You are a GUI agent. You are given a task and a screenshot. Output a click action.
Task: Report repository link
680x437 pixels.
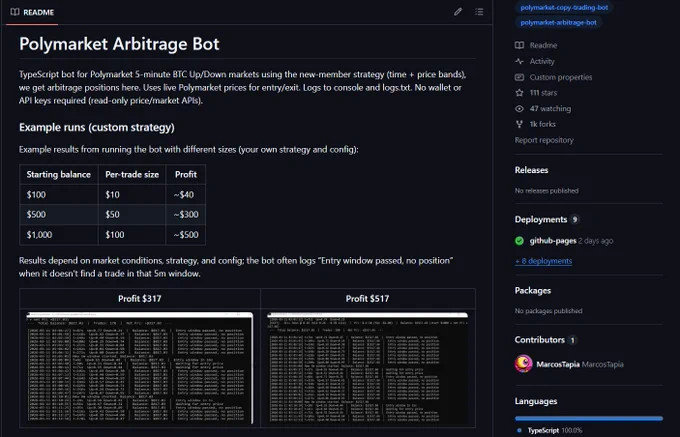[544, 140]
